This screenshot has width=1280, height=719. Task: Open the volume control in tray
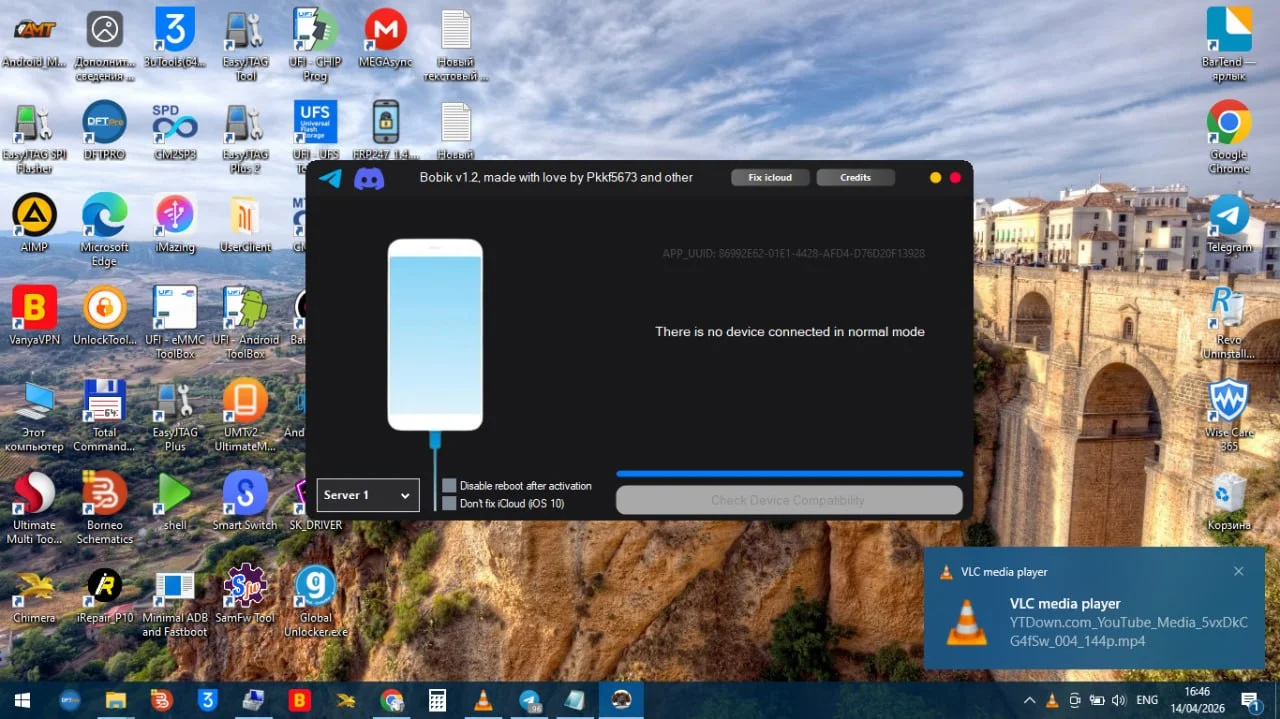tap(1118, 700)
